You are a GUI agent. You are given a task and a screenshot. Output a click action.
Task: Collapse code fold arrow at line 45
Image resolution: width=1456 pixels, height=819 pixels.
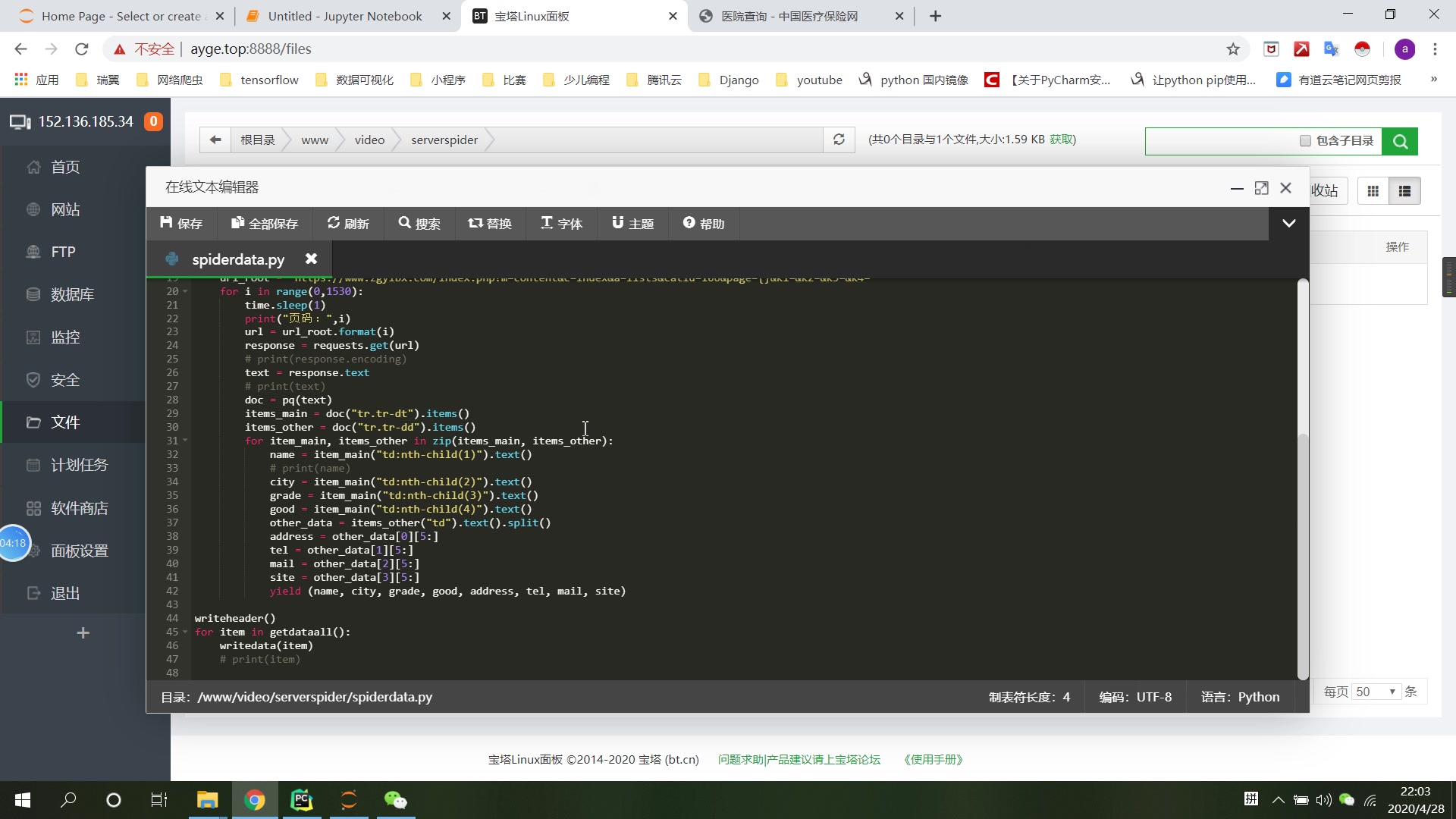coord(186,632)
